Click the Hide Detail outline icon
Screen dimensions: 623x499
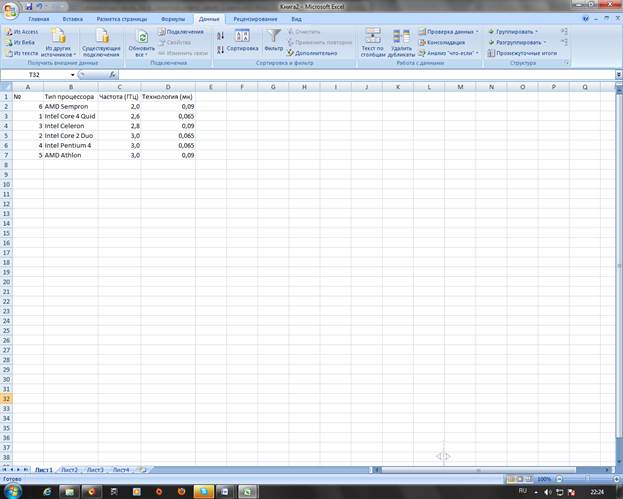pos(564,42)
